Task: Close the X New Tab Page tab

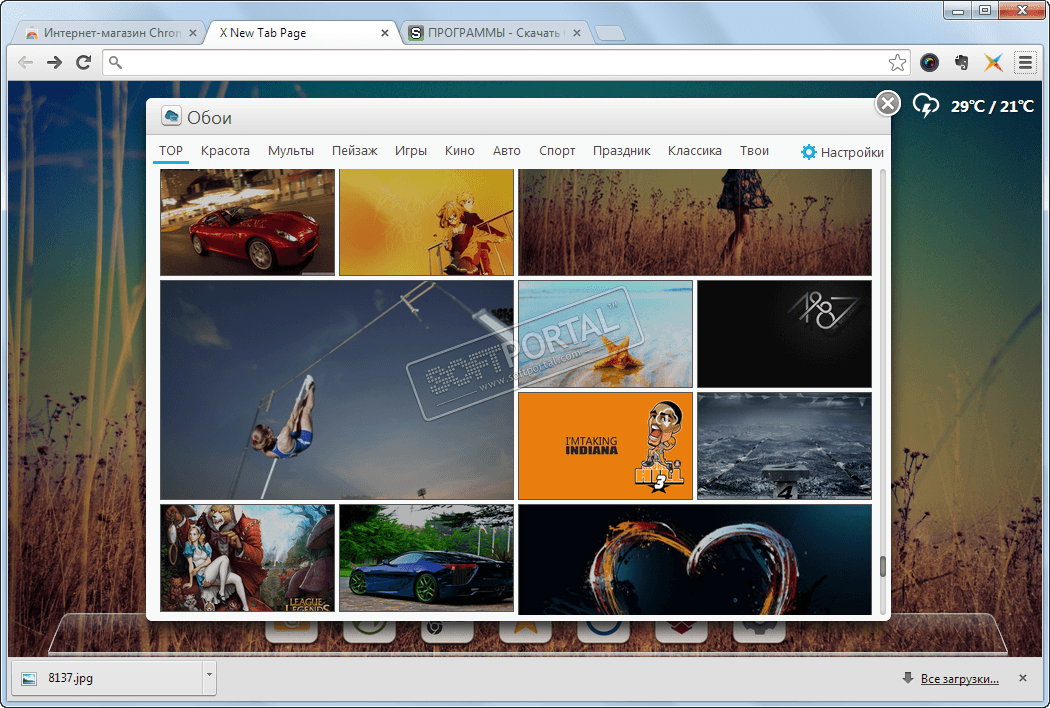Action: tap(384, 33)
